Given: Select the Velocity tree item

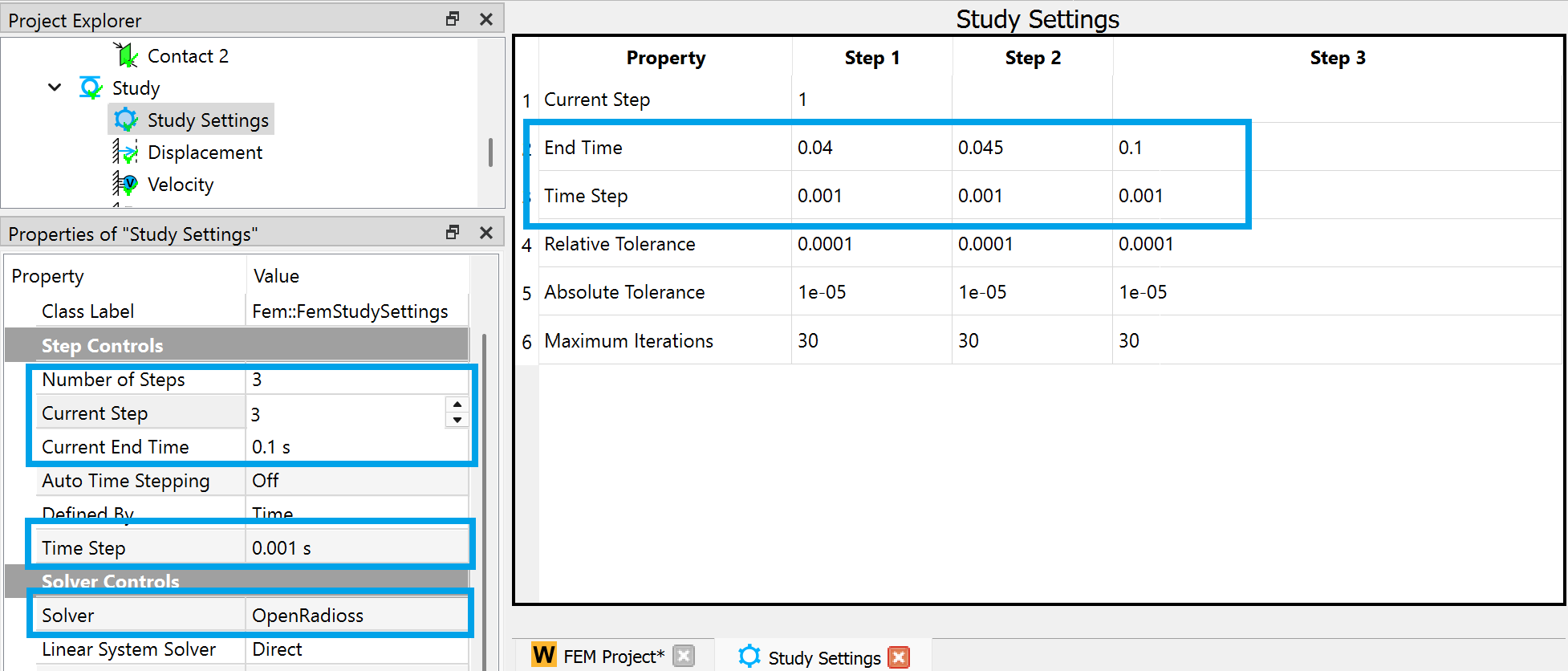Looking at the screenshot, I should (181, 185).
